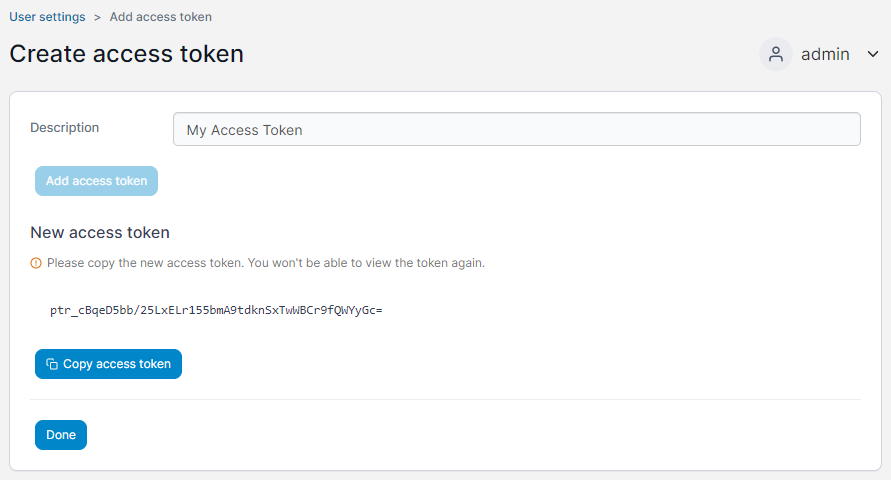The width and height of the screenshot is (891, 480).
Task: Finish by clicking the Done button
Action: [61, 435]
